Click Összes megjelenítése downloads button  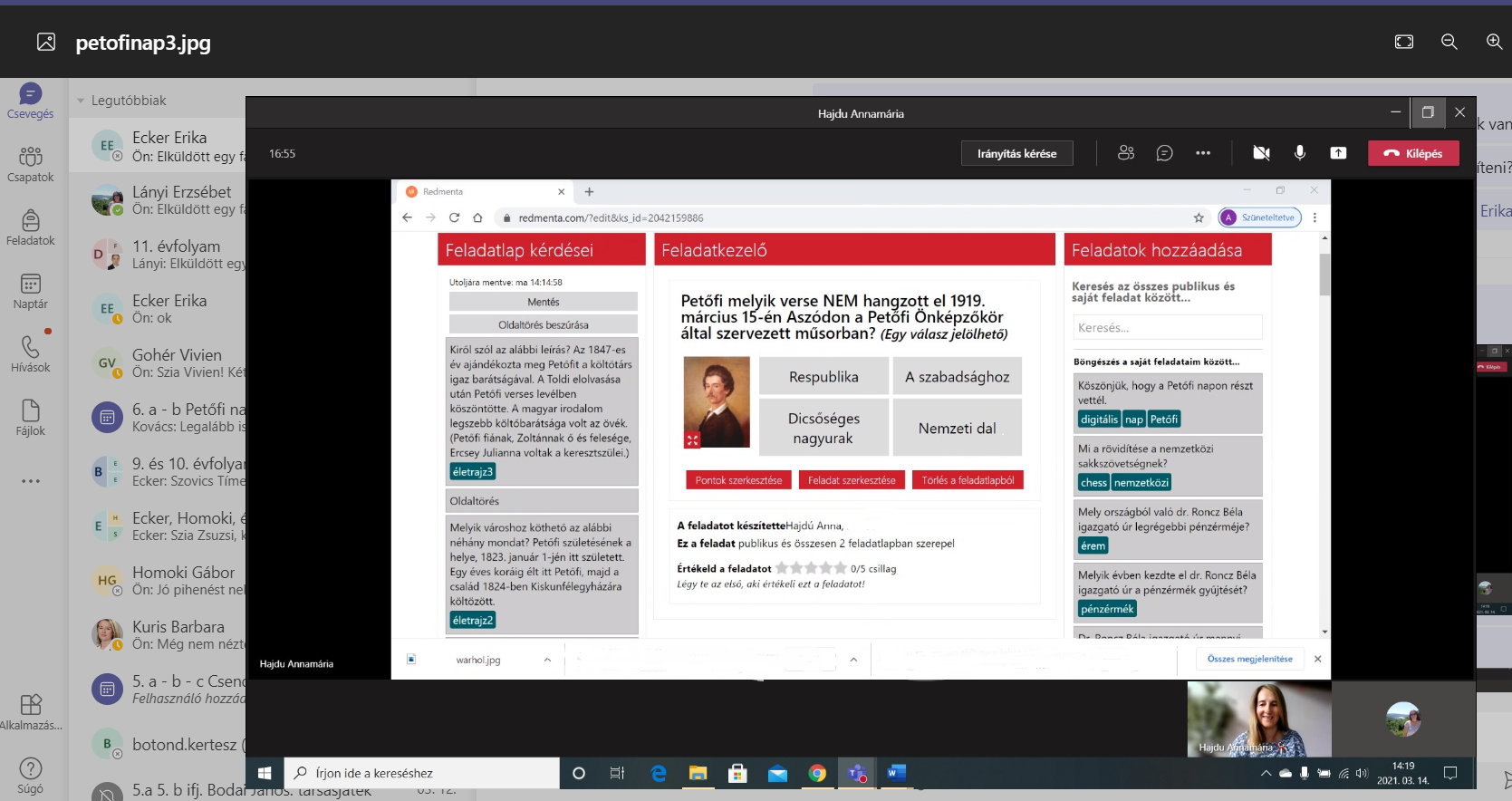click(1249, 659)
